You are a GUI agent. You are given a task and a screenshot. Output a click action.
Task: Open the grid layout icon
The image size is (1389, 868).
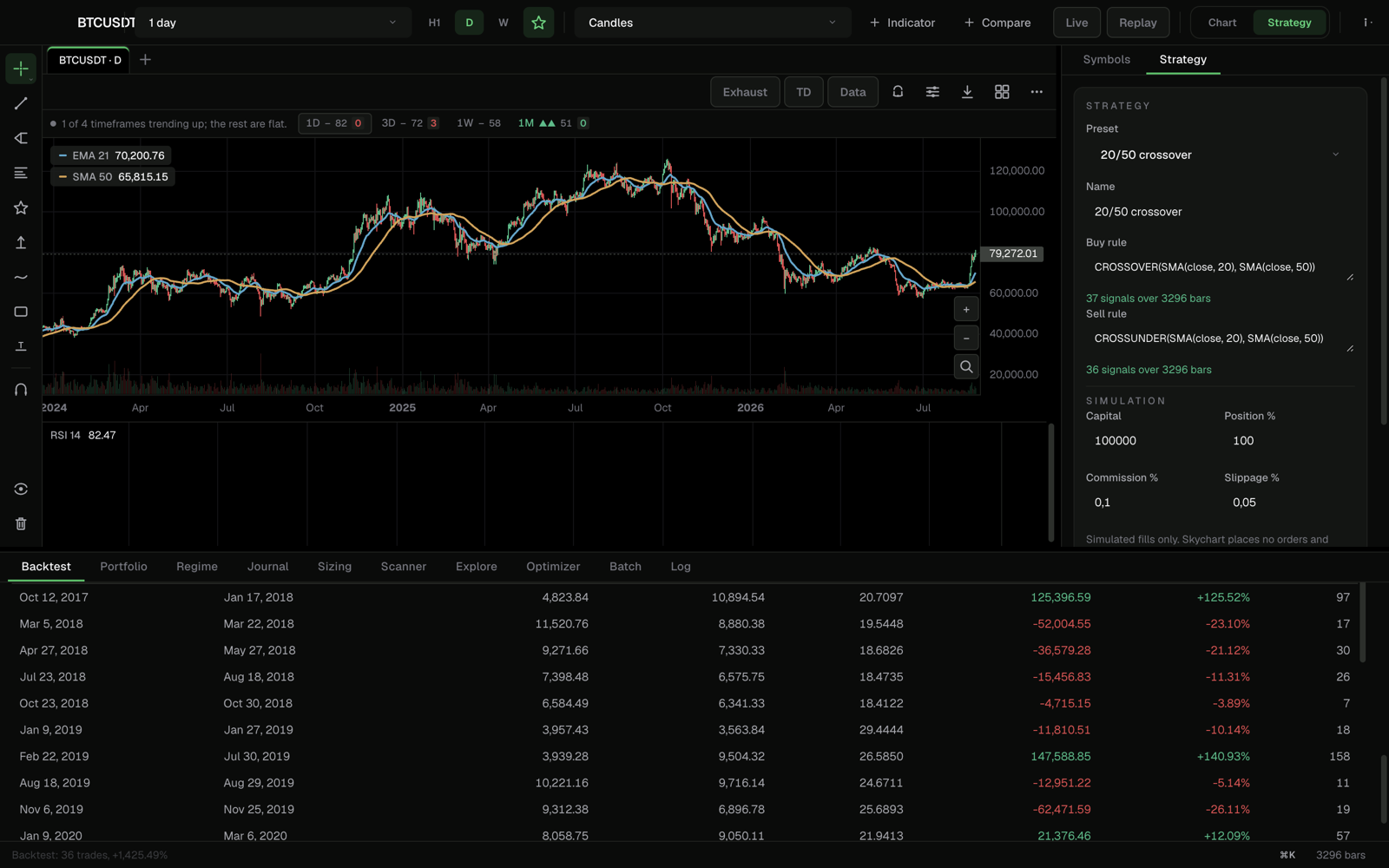tap(1002, 91)
